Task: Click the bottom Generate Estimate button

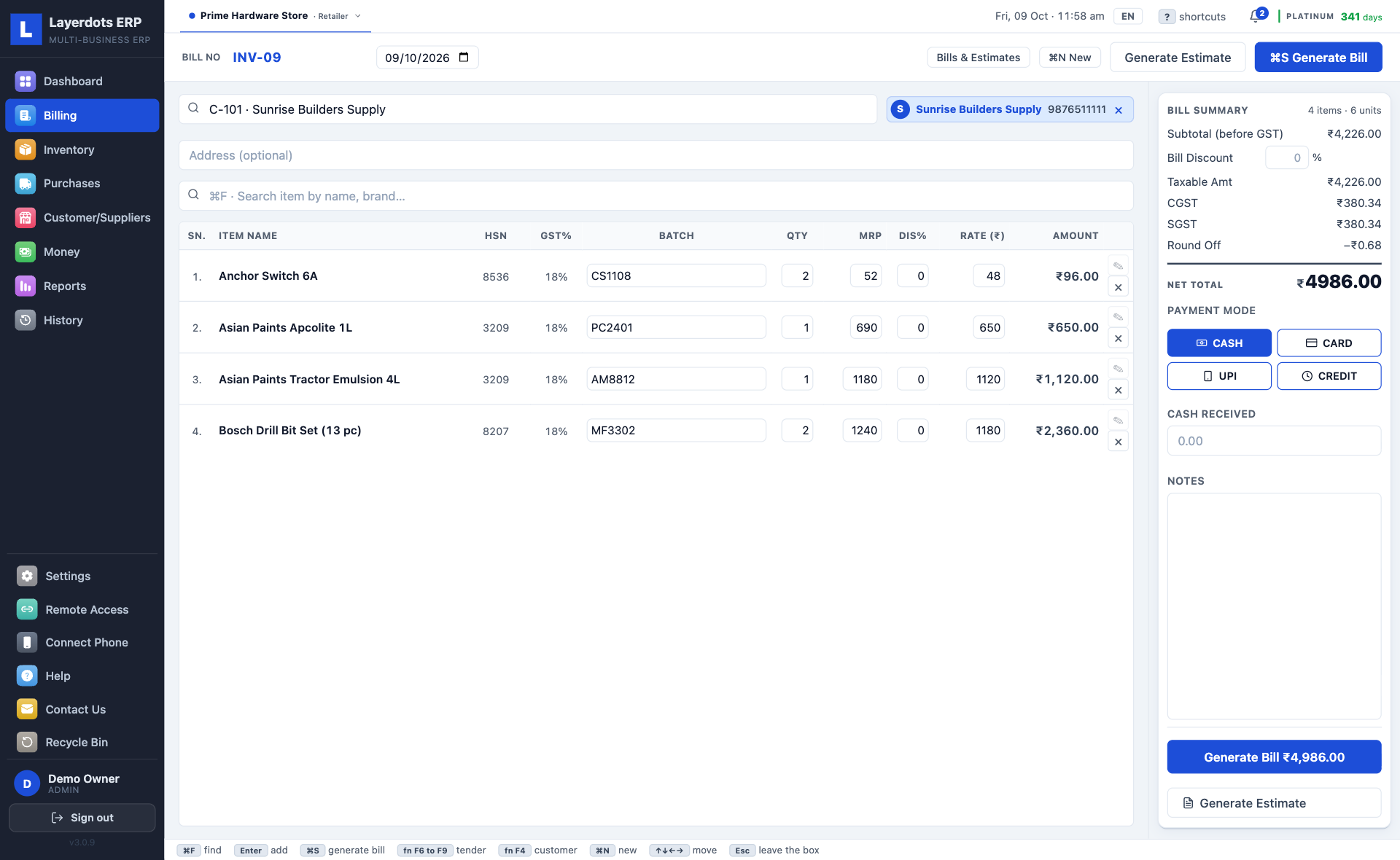Action: point(1274,803)
